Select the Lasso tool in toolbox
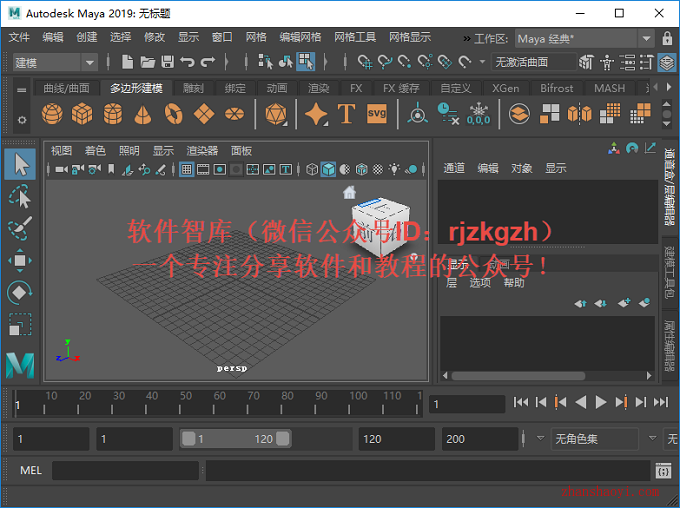This screenshot has height=508, width=680. (20, 197)
